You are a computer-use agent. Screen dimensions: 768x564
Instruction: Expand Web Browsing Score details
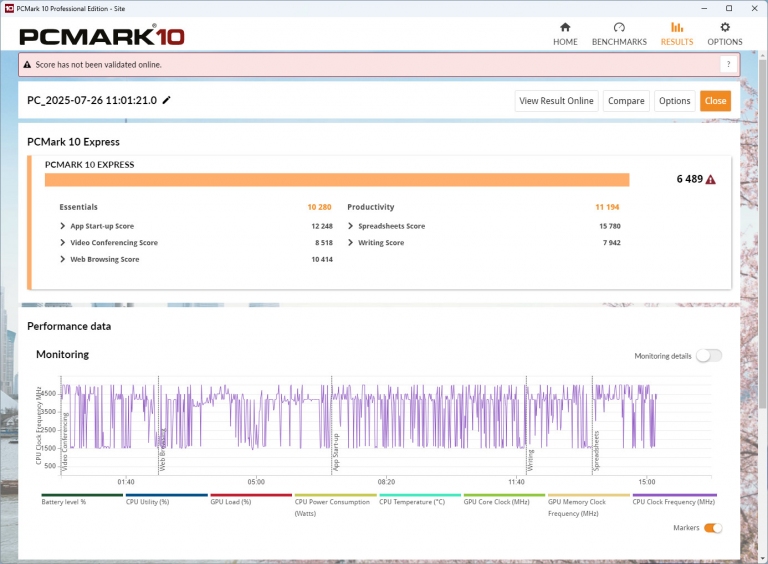click(x=62, y=259)
